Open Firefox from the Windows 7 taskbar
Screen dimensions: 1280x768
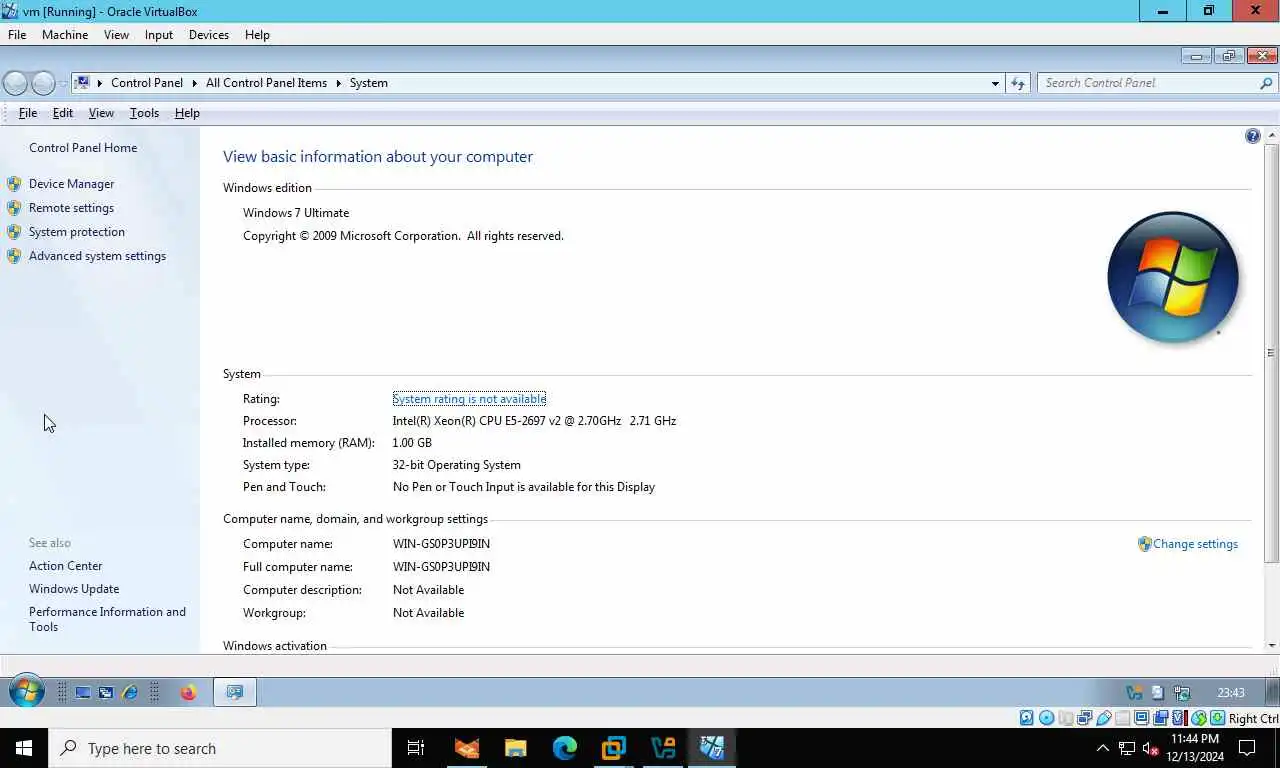[x=188, y=692]
